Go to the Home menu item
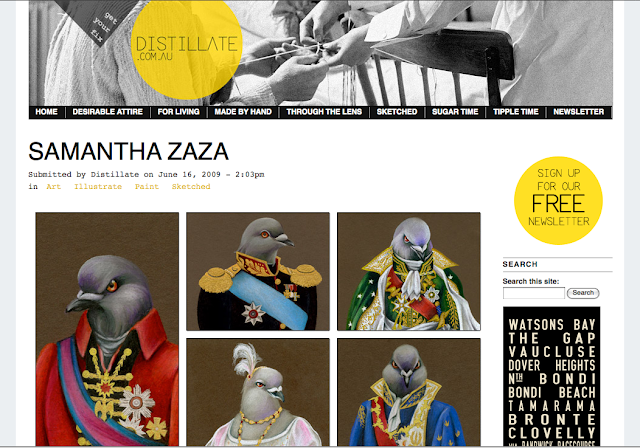Viewport: 640px width, 448px height. [46, 112]
